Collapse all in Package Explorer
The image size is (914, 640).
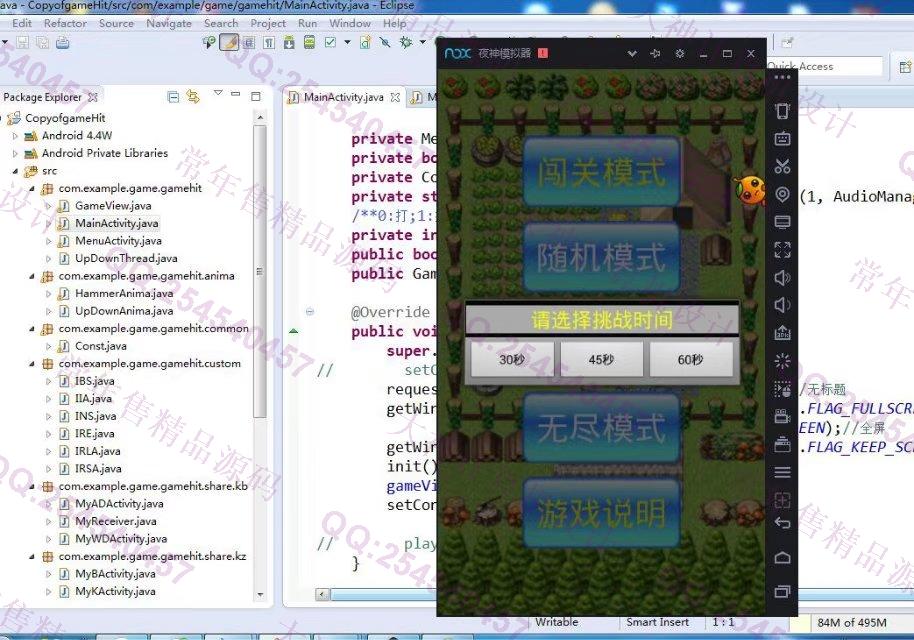173,97
